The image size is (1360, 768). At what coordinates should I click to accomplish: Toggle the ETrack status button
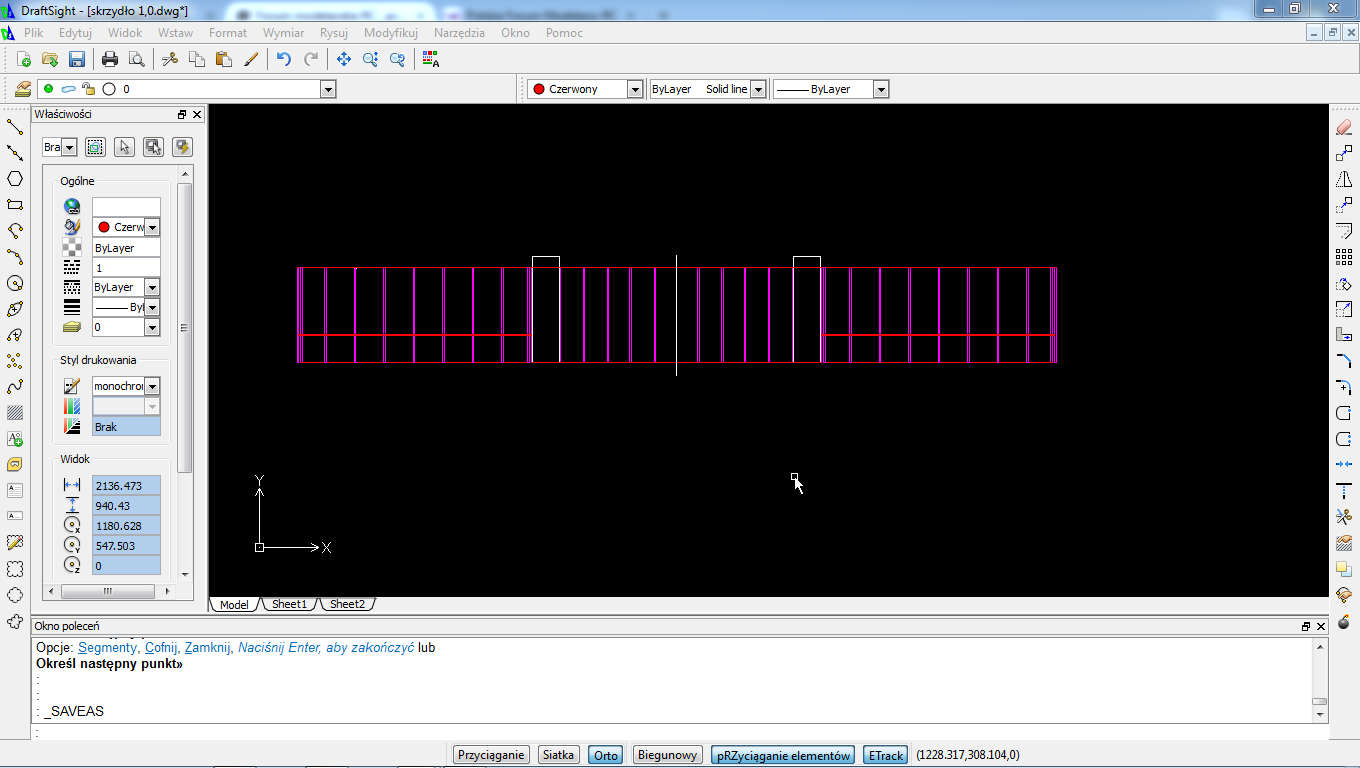886,755
